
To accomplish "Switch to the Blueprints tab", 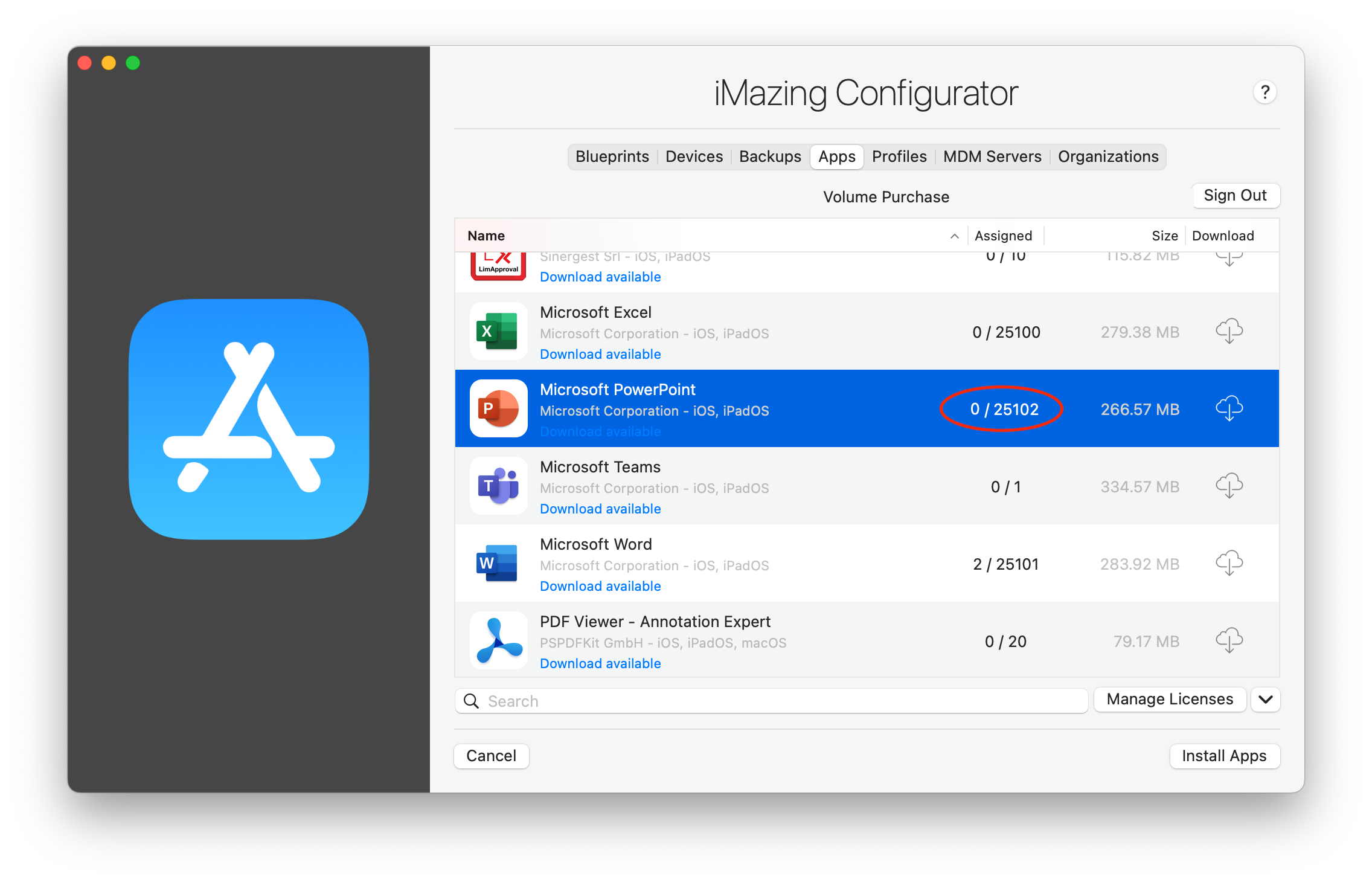I will (x=612, y=156).
